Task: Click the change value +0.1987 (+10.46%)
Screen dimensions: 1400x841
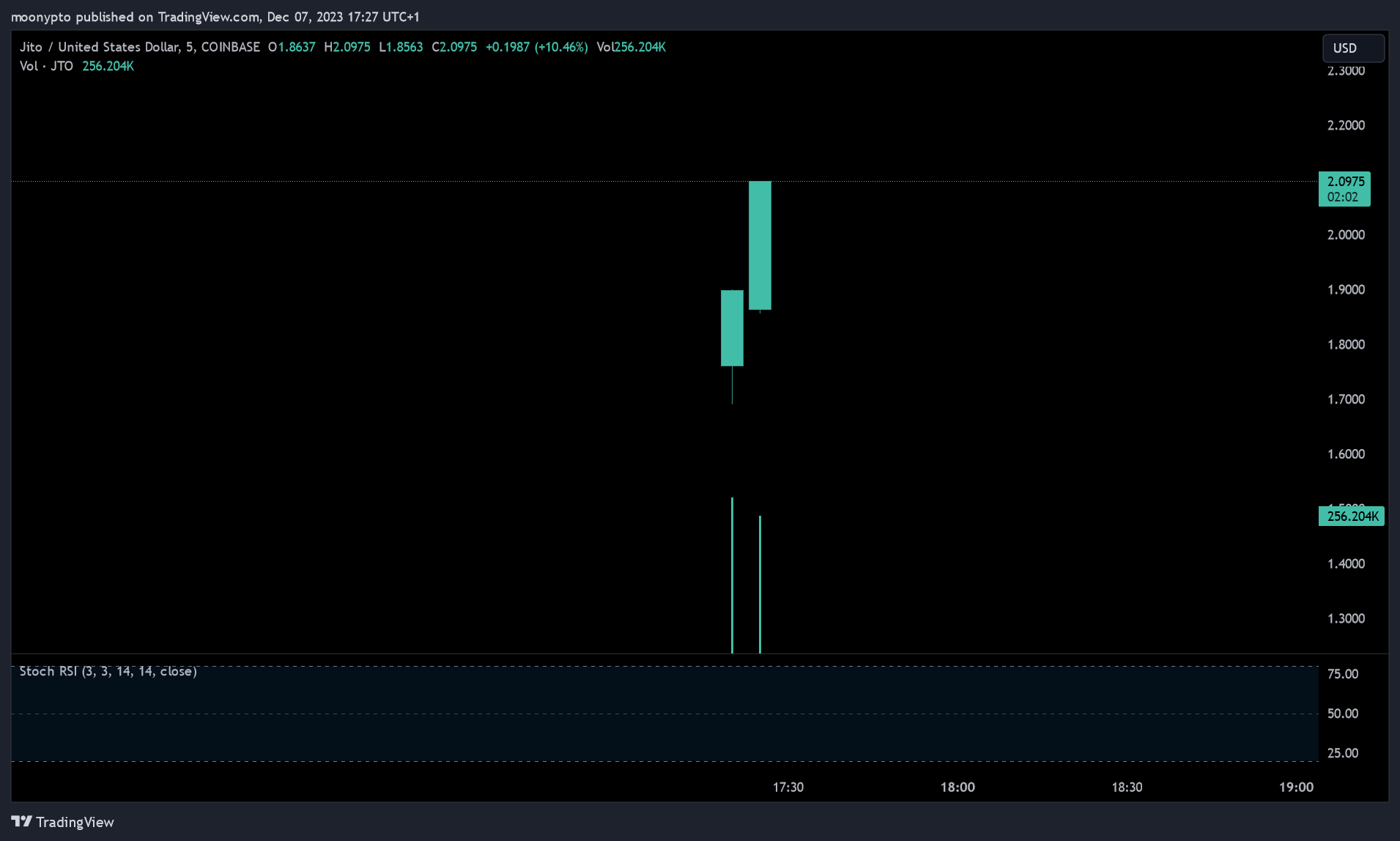Action: 537,47
